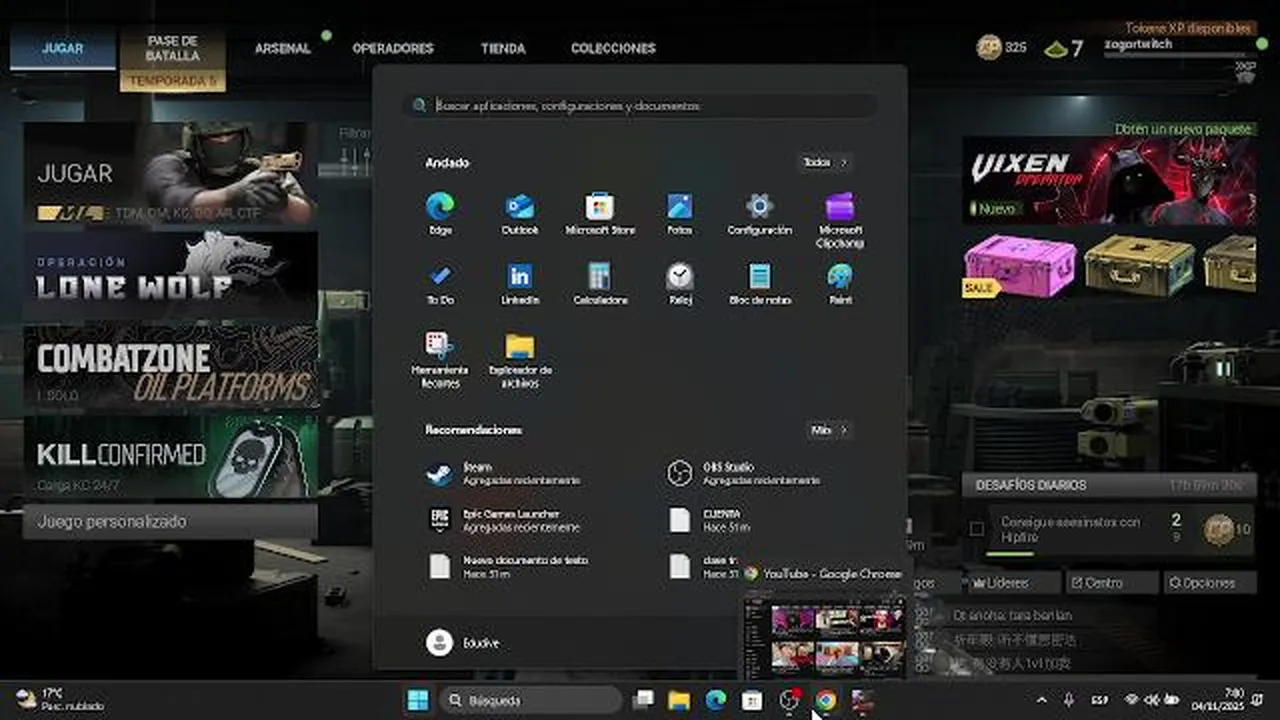
Task: Open game Opciones button
Action: pos(1209,582)
